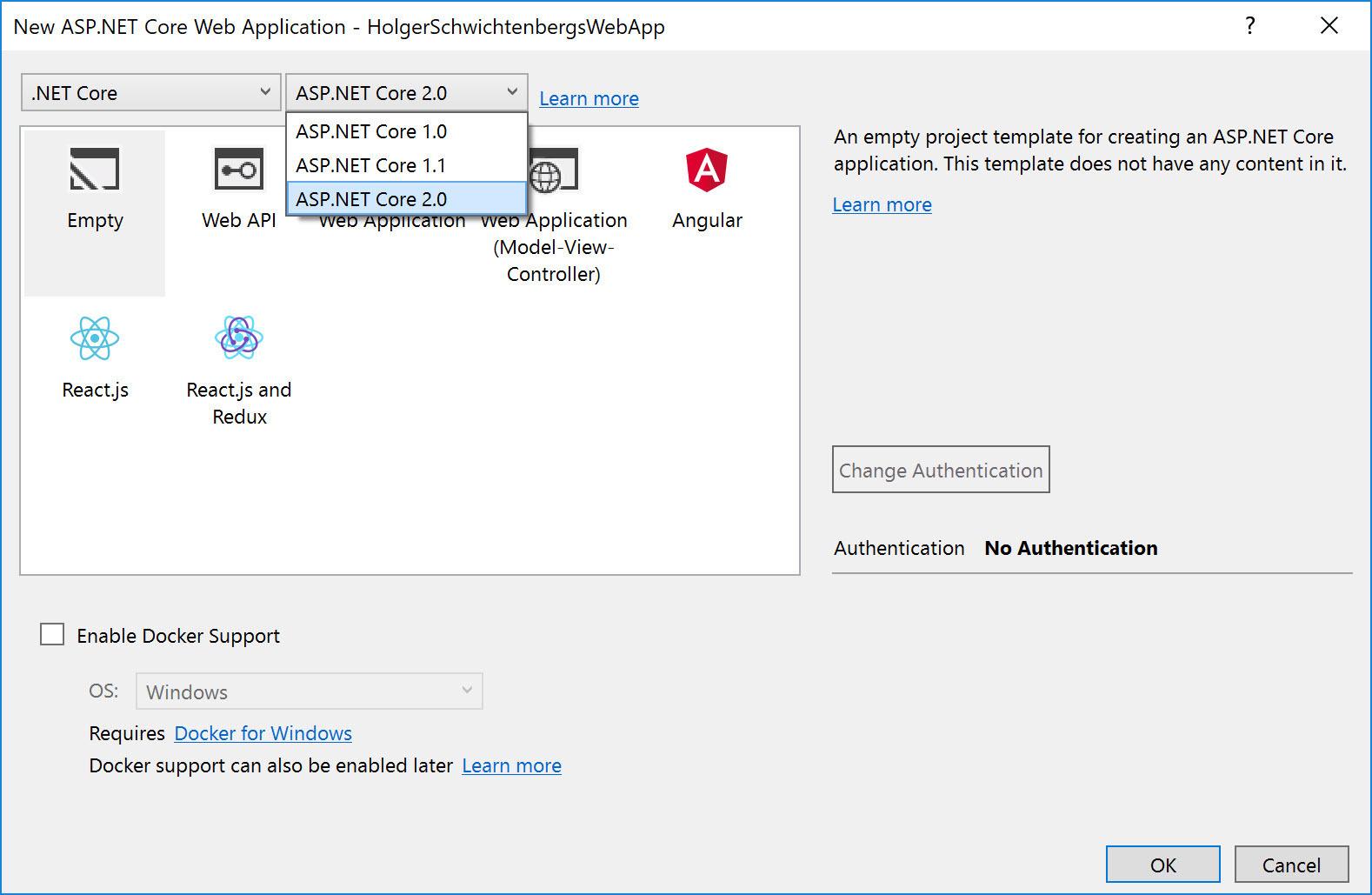Select ASP.NET Core 1.1 from list
Screen dimensions: 1372x895
[x=407, y=165]
